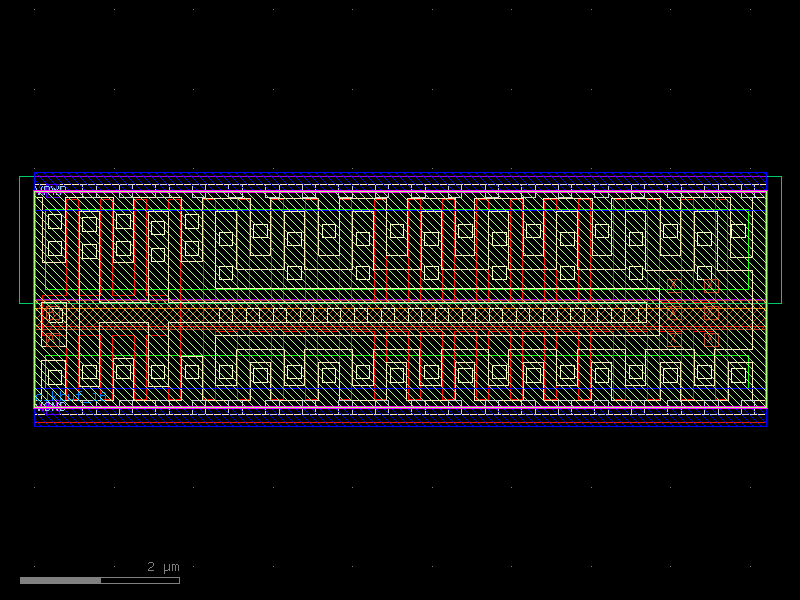Image resolution: width=800 pixels, height=600 pixels.
Task: Select the clkbuf_16 cell name text
Action: point(70,397)
